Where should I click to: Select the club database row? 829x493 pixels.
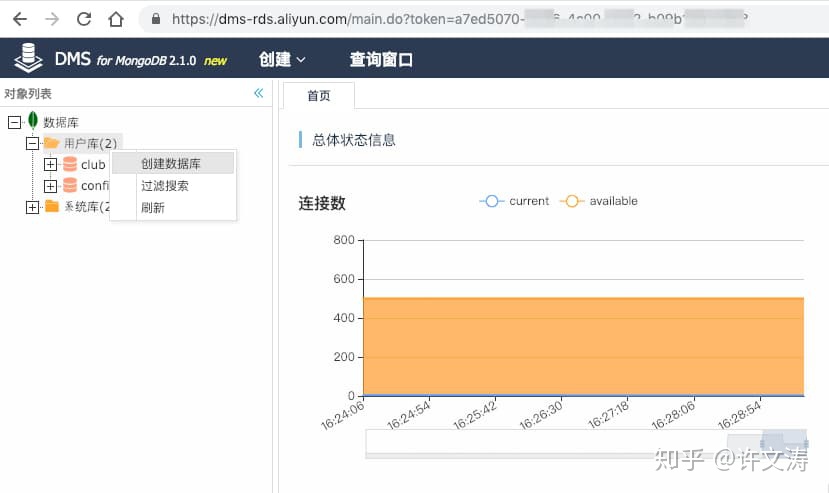93,165
